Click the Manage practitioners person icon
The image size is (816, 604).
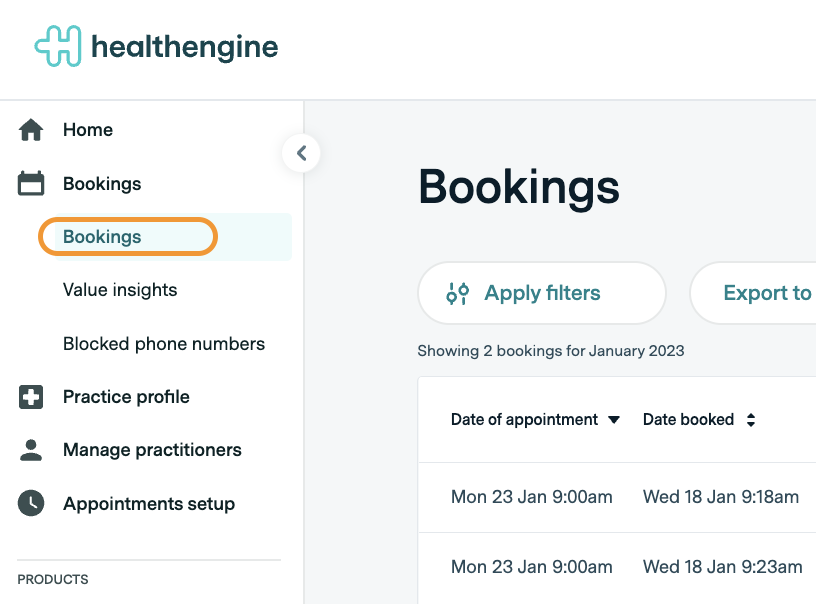click(x=31, y=450)
